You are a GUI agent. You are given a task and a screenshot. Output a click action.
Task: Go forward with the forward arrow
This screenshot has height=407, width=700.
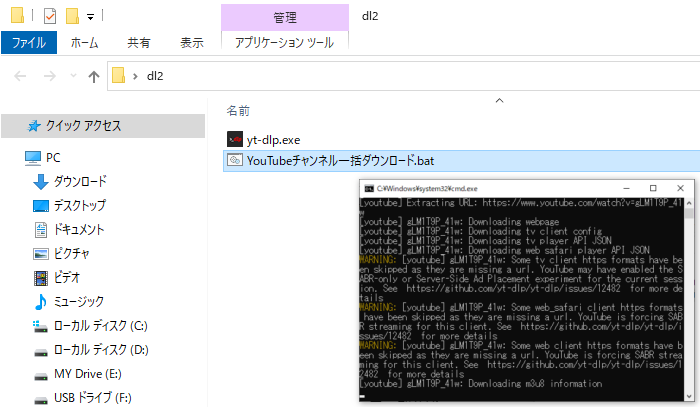tap(50, 76)
